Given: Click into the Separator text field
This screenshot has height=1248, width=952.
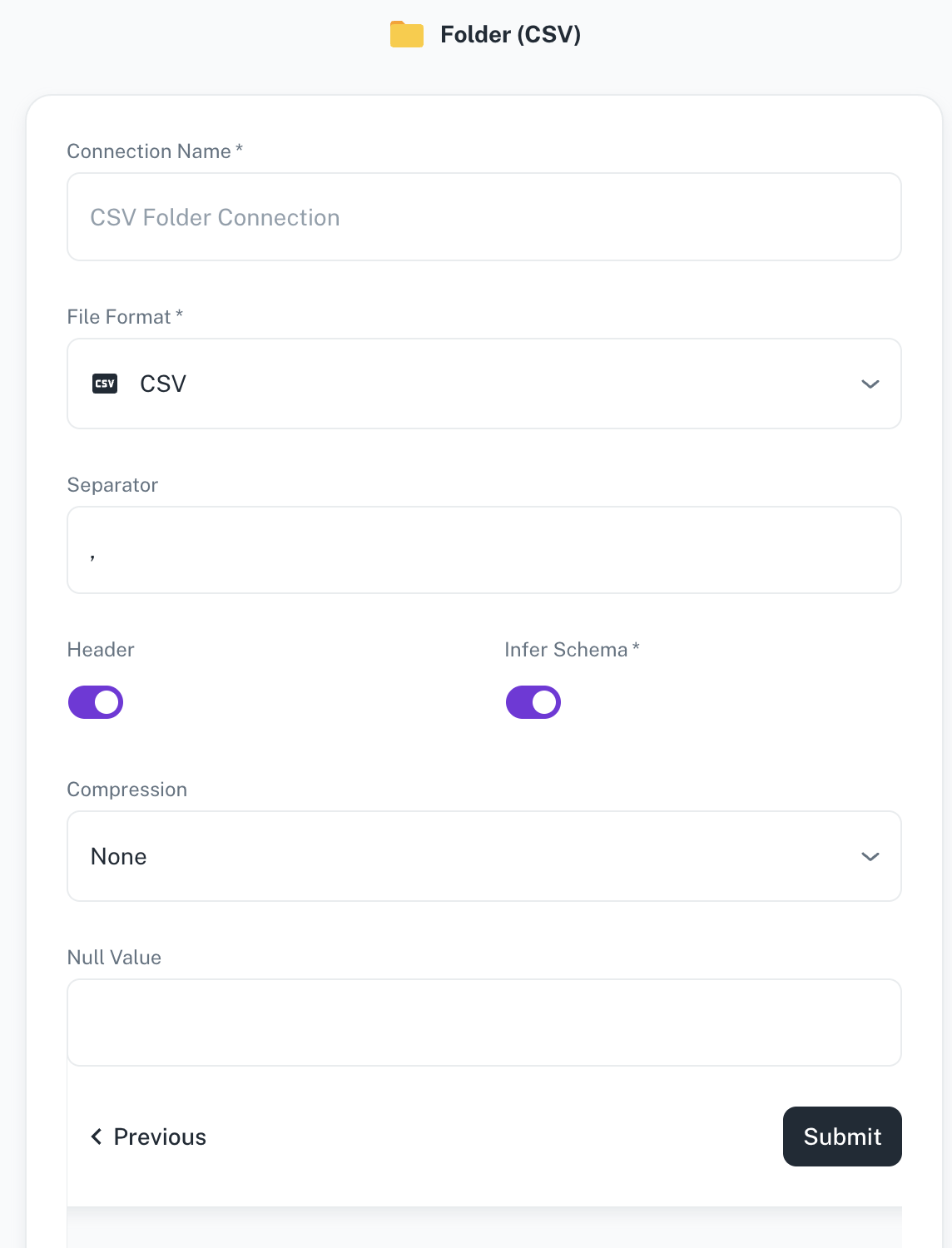Looking at the screenshot, I should pyautogui.click(x=484, y=550).
